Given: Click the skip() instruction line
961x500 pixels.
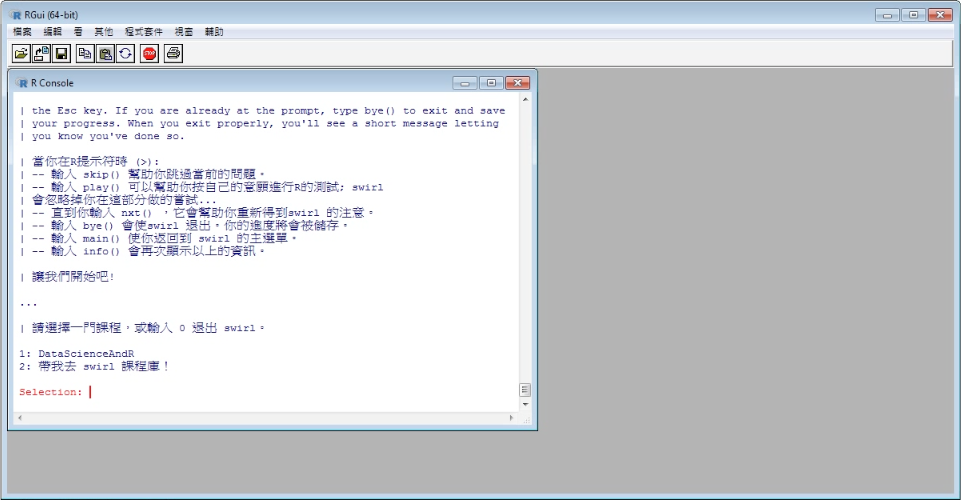Looking at the screenshot, I should (142, 175).
